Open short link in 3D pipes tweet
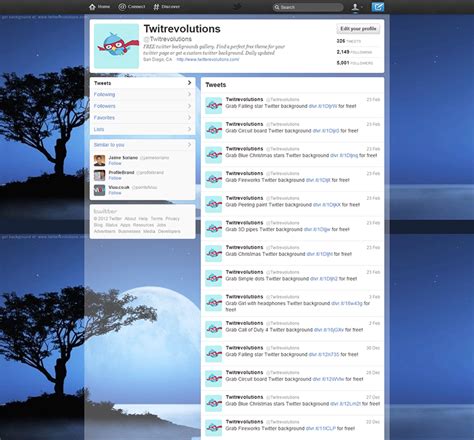This screenshot has width=474, height=440. tap(317, 229)
